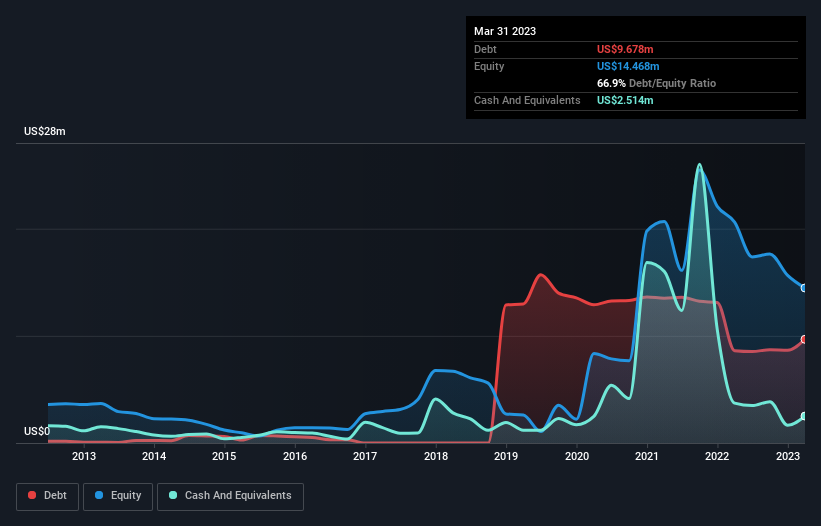This screenshot has height=526, width=821.
Task: Click the US$2.514m cash value
Action: point(625,100)
